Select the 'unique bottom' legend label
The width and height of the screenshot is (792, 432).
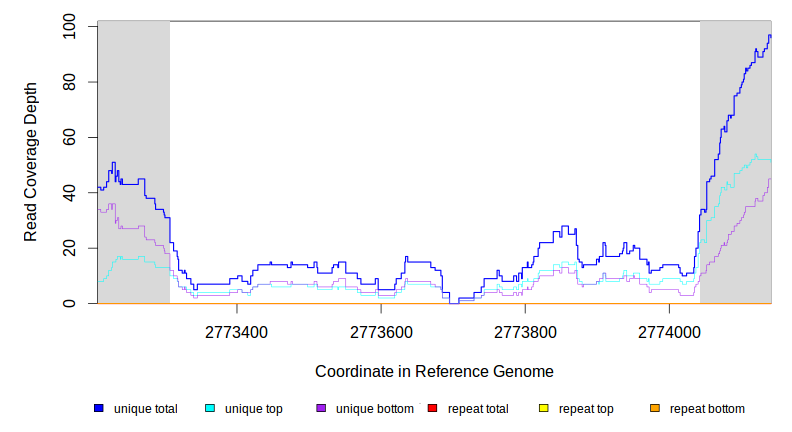[374, 409]
